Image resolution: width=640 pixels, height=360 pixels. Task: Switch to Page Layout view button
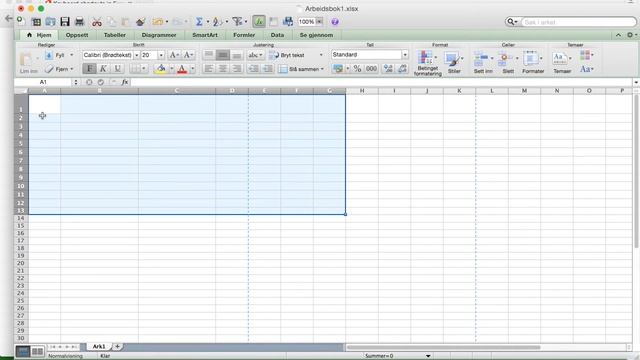38,351
